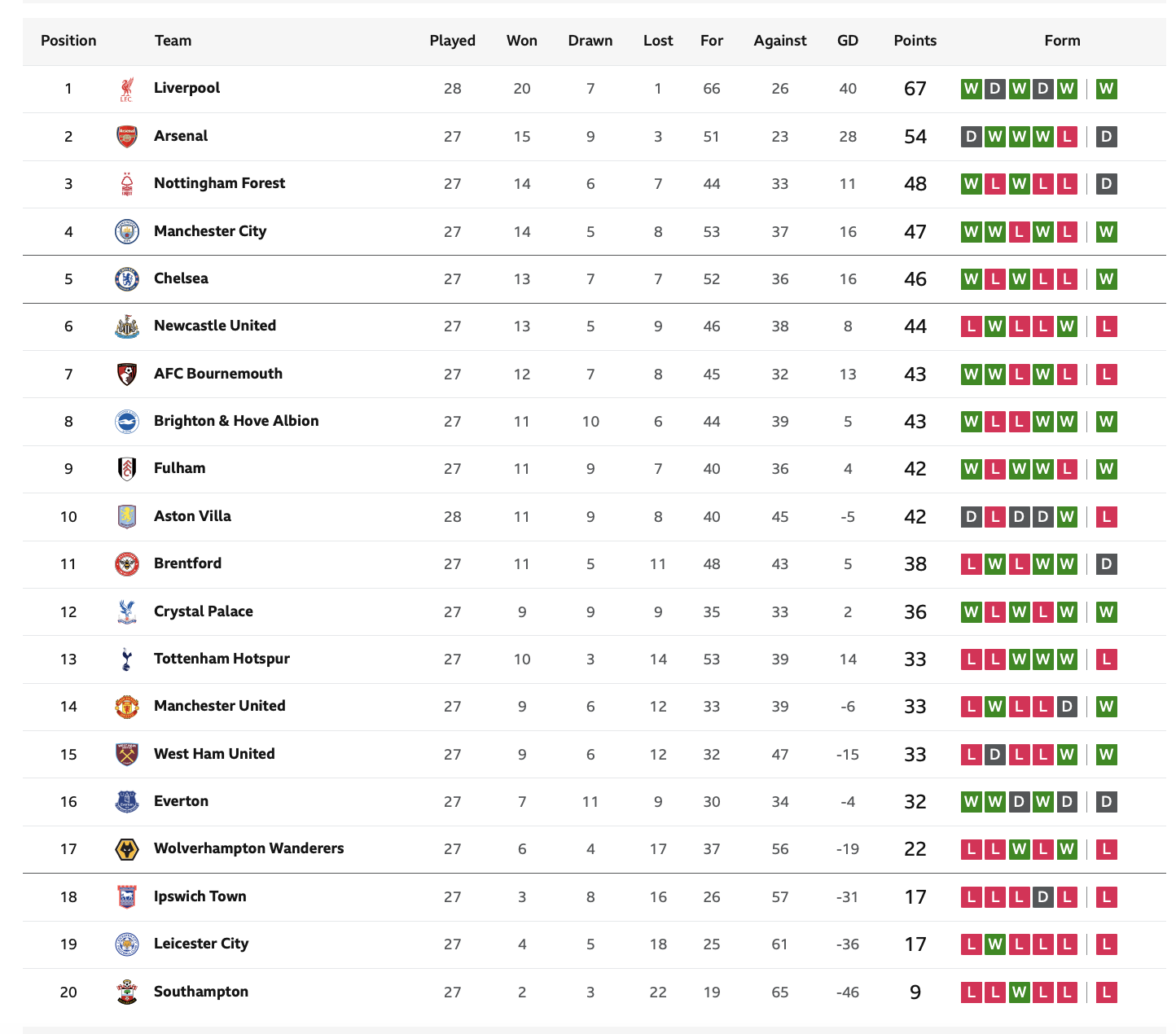Click the Manchester City club badge
1176x1034 pixels.
tap(126, 231)
